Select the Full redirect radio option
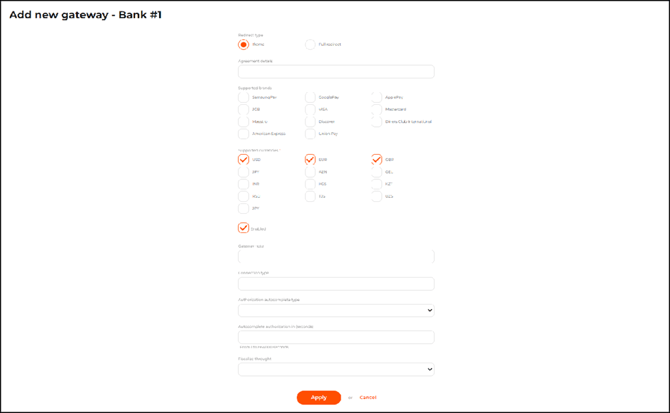 (x=310, y=44)
